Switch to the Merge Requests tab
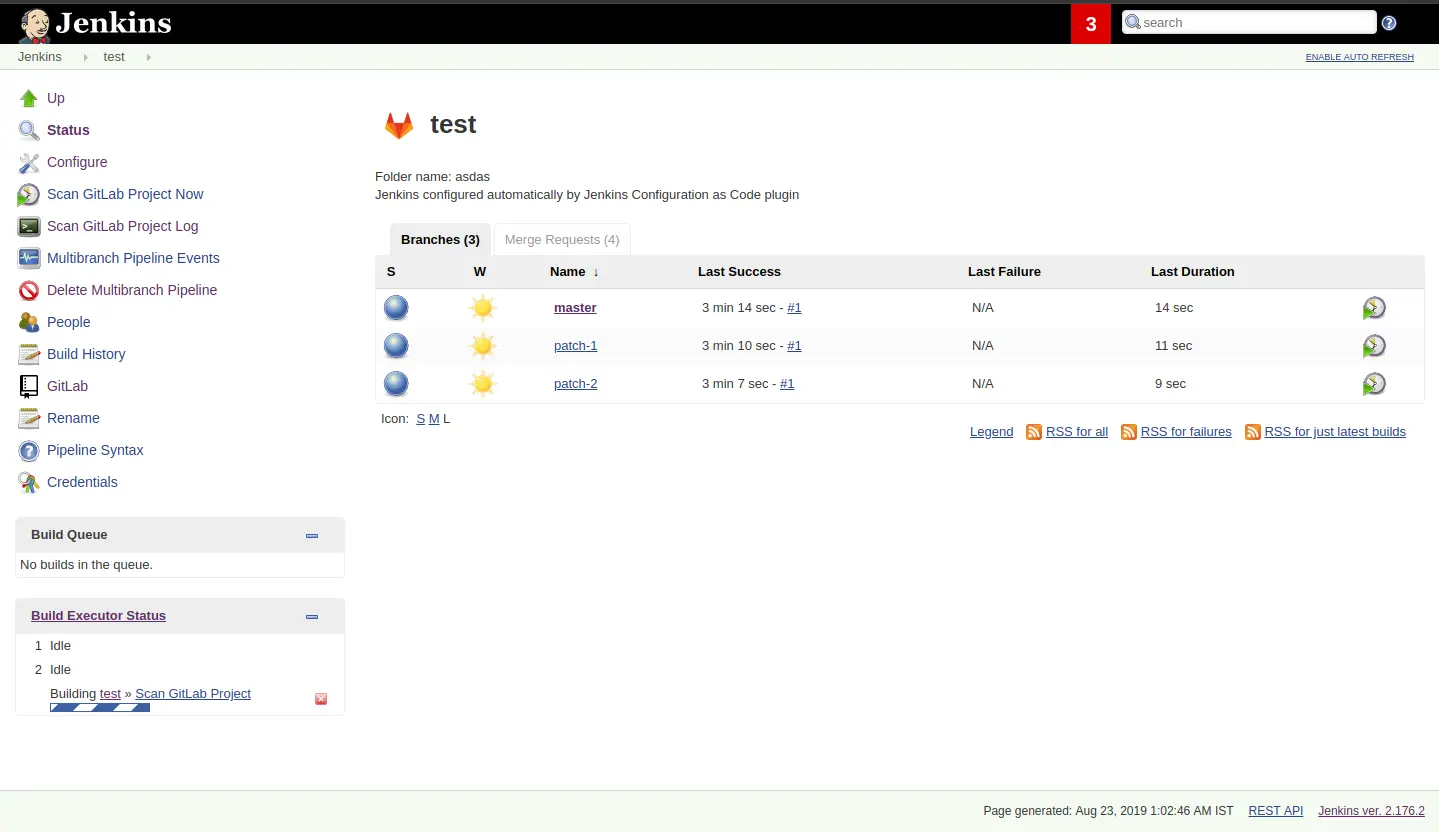This screenshot has height=832, width=1439. pos(561,239)
